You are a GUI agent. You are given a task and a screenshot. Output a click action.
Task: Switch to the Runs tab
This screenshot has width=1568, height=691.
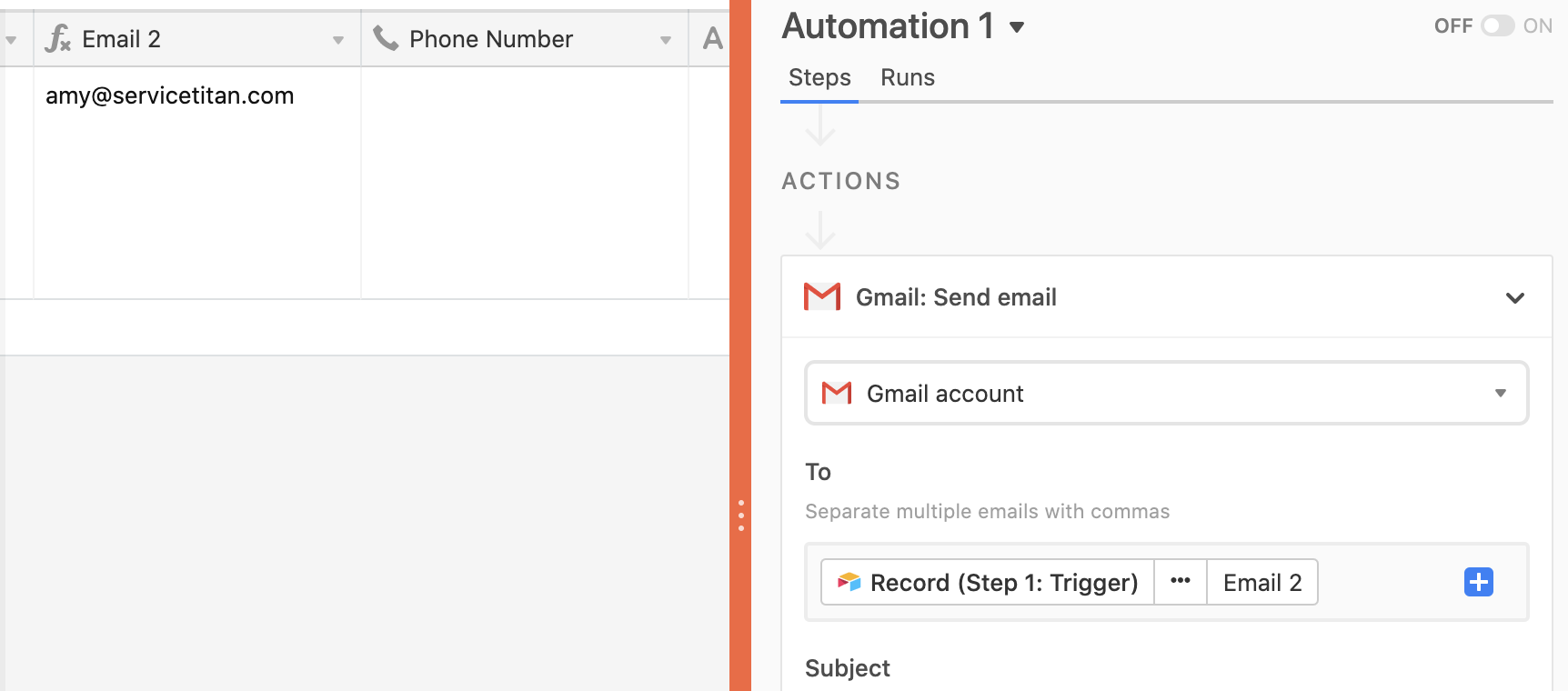(908, 77)
